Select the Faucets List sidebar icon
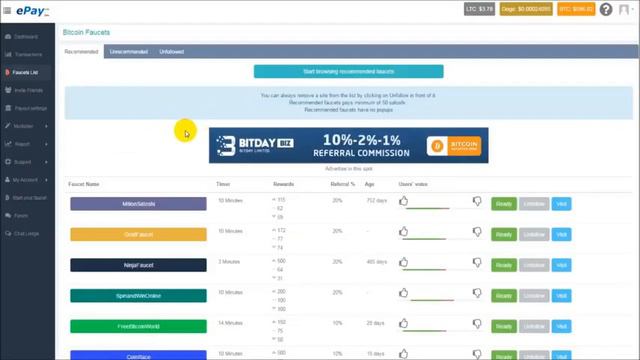The height and width of the screenshot is (360, 640). click(7, 72)
